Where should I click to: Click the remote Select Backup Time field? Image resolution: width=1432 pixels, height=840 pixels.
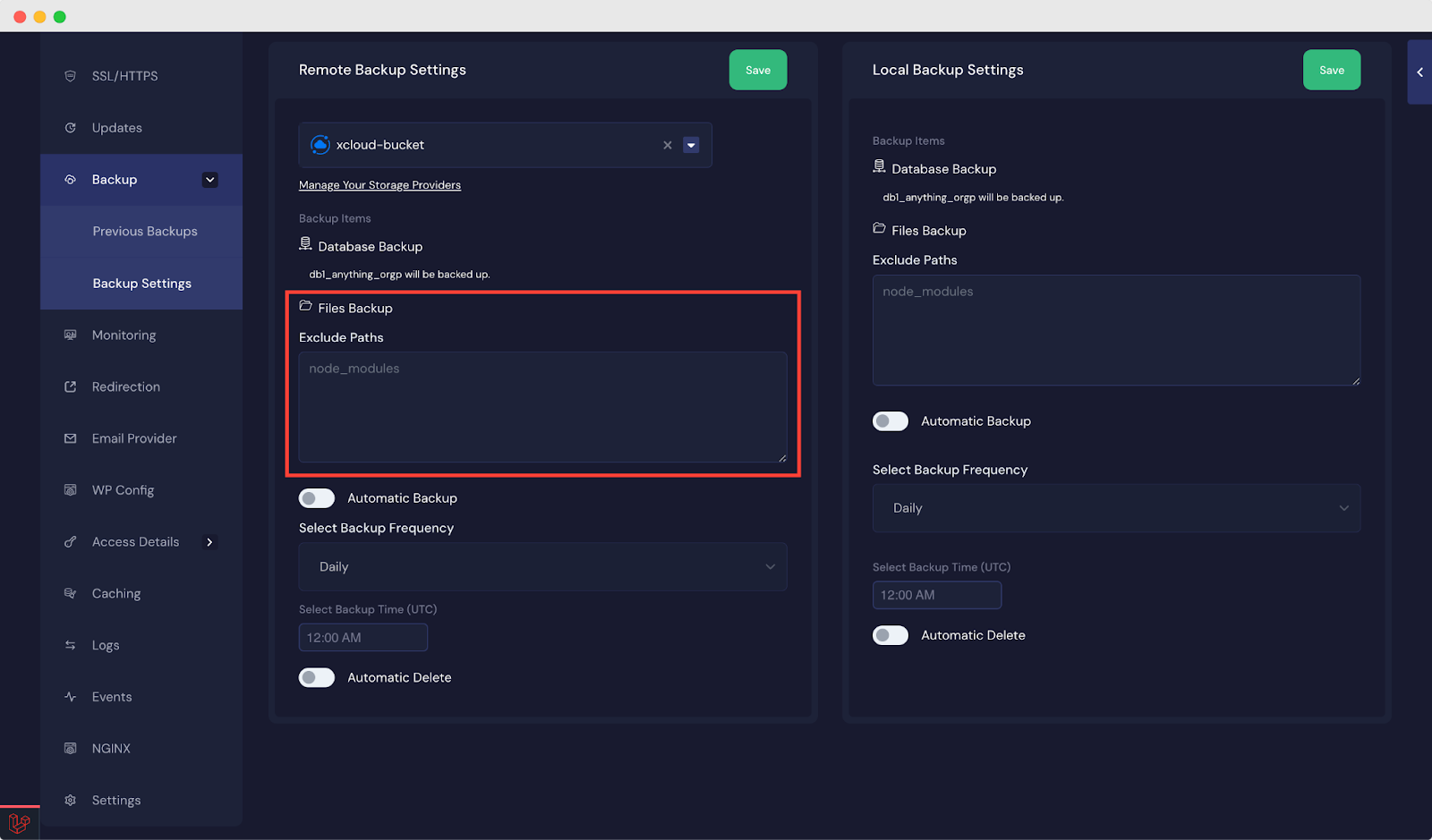(x=362, y=637)
